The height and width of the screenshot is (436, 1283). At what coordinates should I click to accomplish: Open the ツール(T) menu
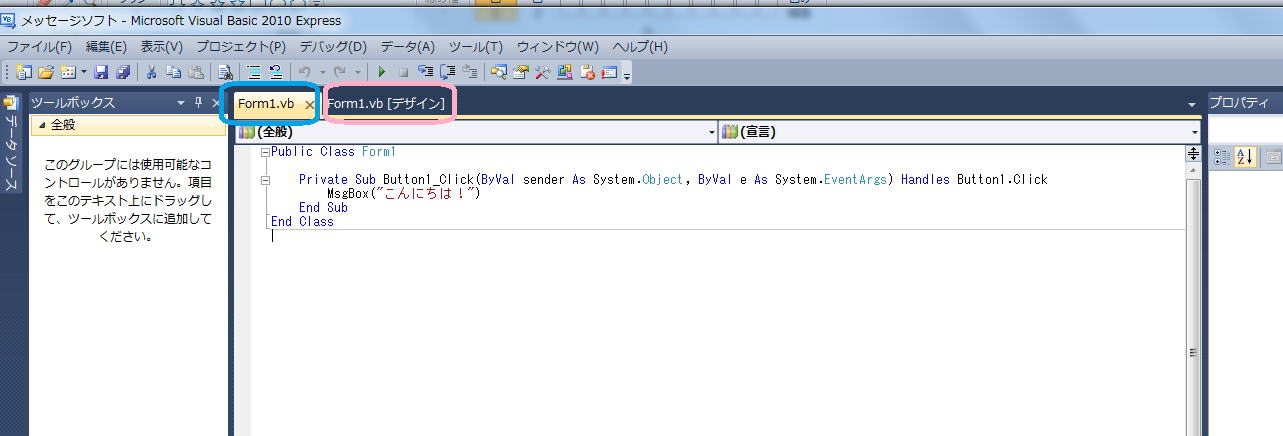click(x=475, y=47)
